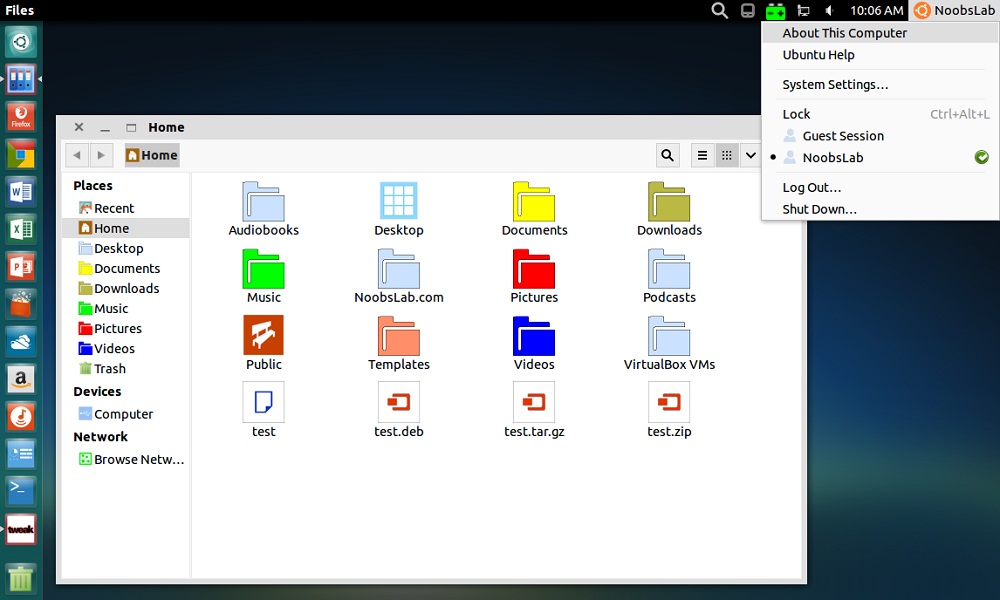Image resolution: width=1000 pixels, height=600 pixels.
Task: Switch to list view in Files
Action: 702,155
